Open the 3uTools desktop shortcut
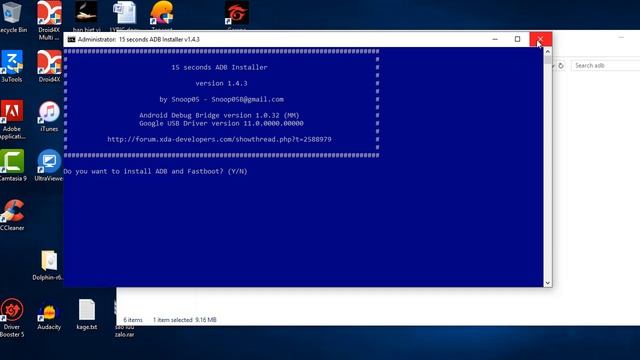 coord(12,67)
